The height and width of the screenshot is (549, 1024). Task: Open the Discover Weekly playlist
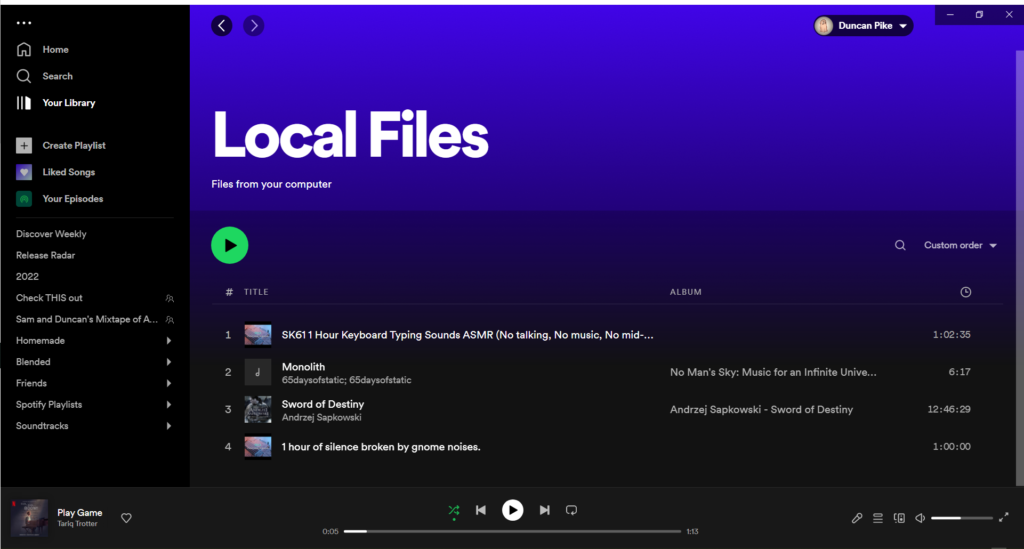51,234
